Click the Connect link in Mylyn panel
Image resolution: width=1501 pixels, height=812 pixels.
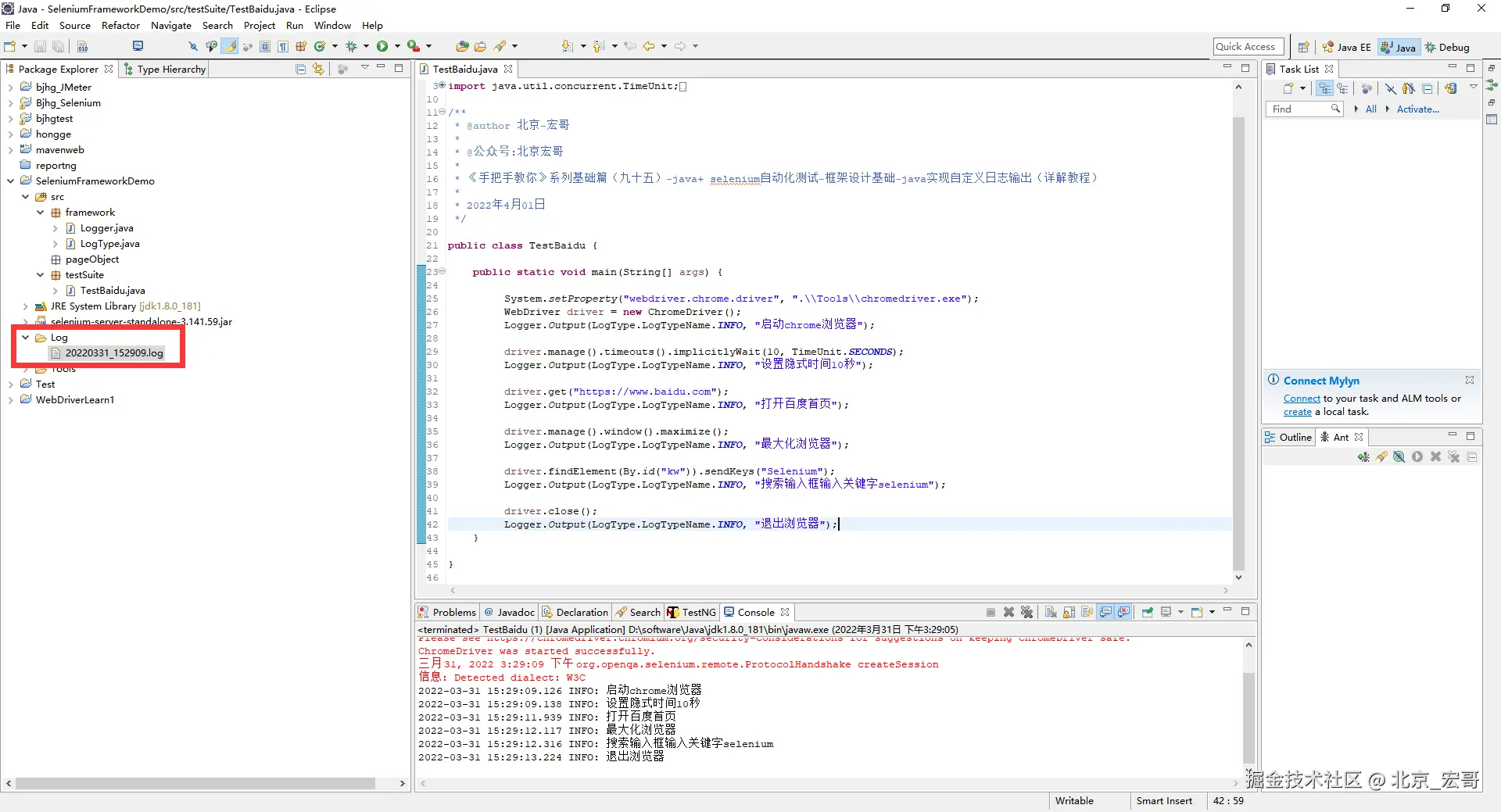pyautogui.click(x=1302, y=399)
